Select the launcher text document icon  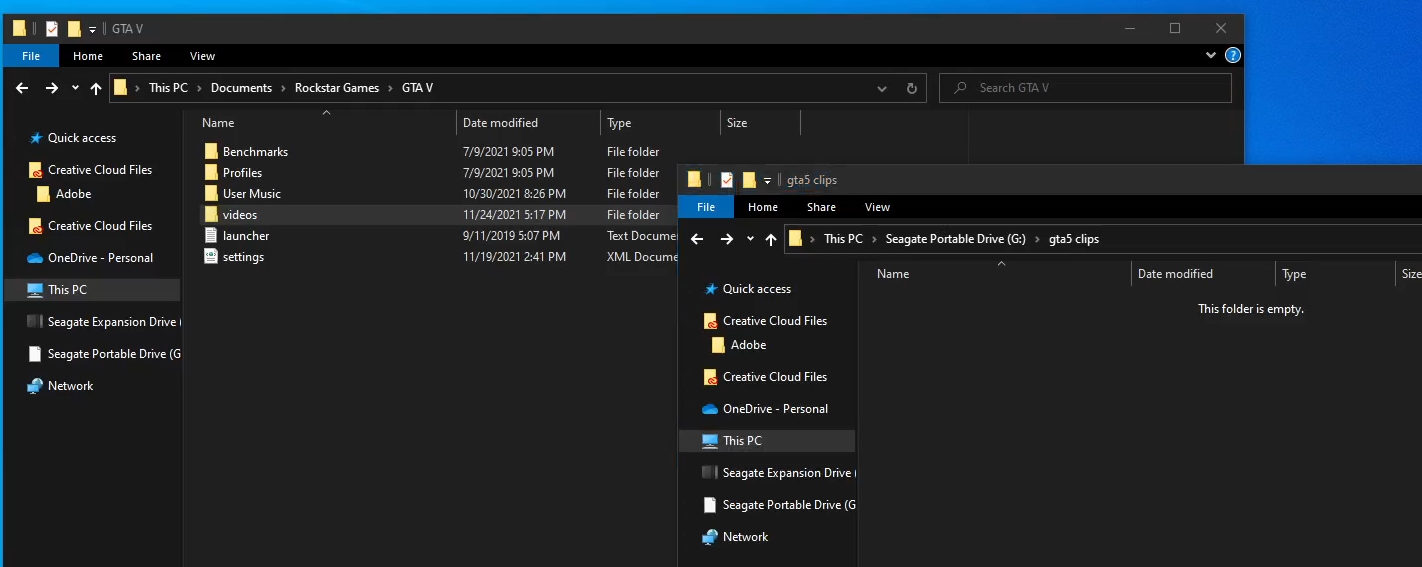point(211,236)
